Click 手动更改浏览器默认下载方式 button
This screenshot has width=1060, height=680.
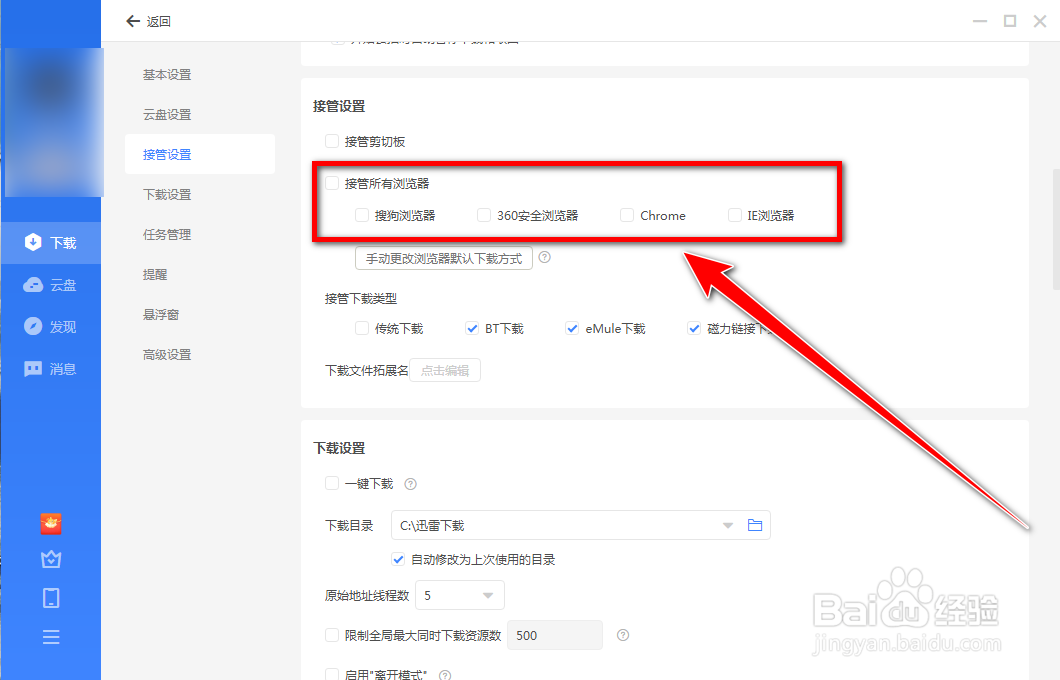444,258
